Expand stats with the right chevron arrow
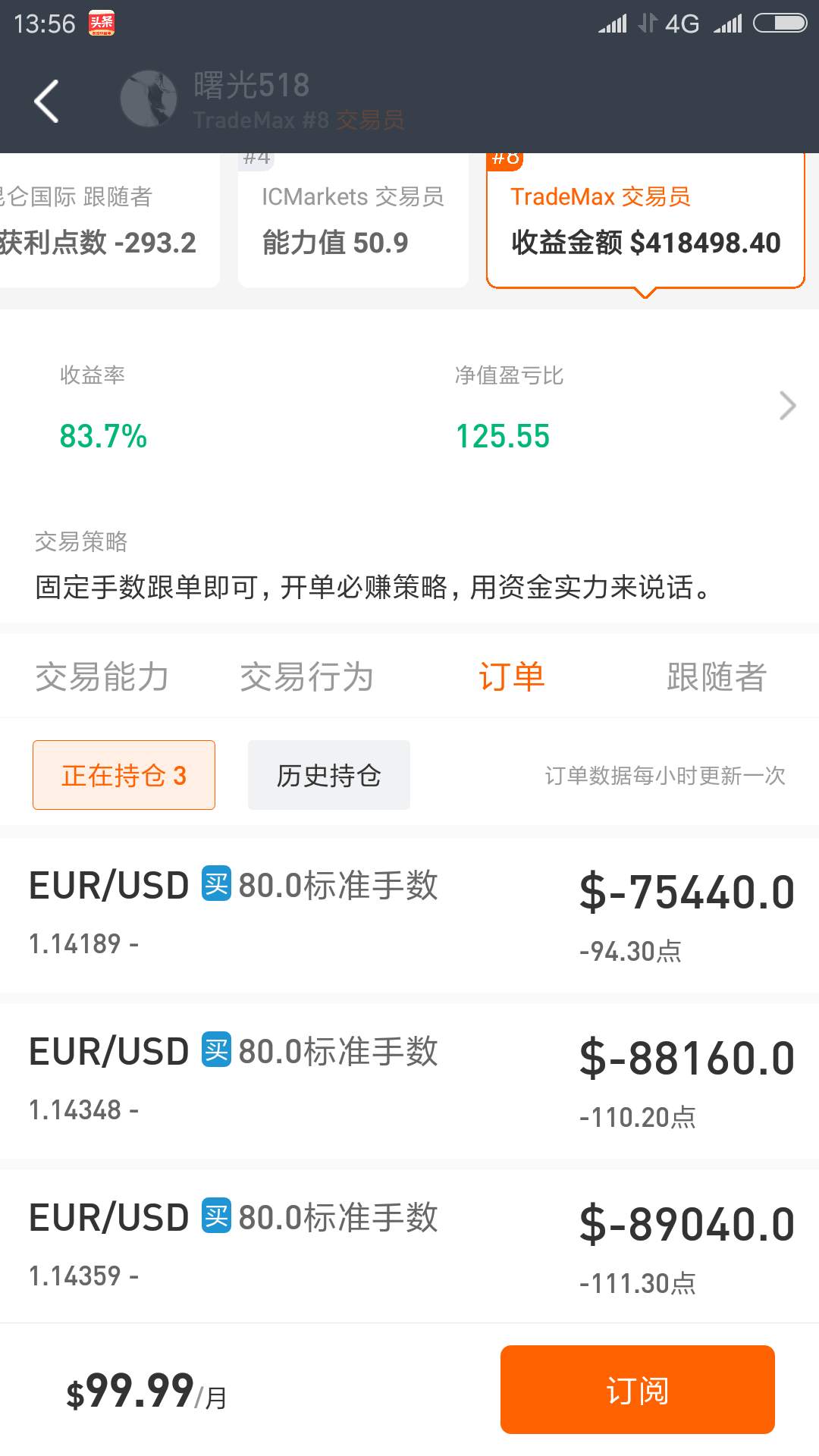The image size is (819, 1456). (788, 406)
